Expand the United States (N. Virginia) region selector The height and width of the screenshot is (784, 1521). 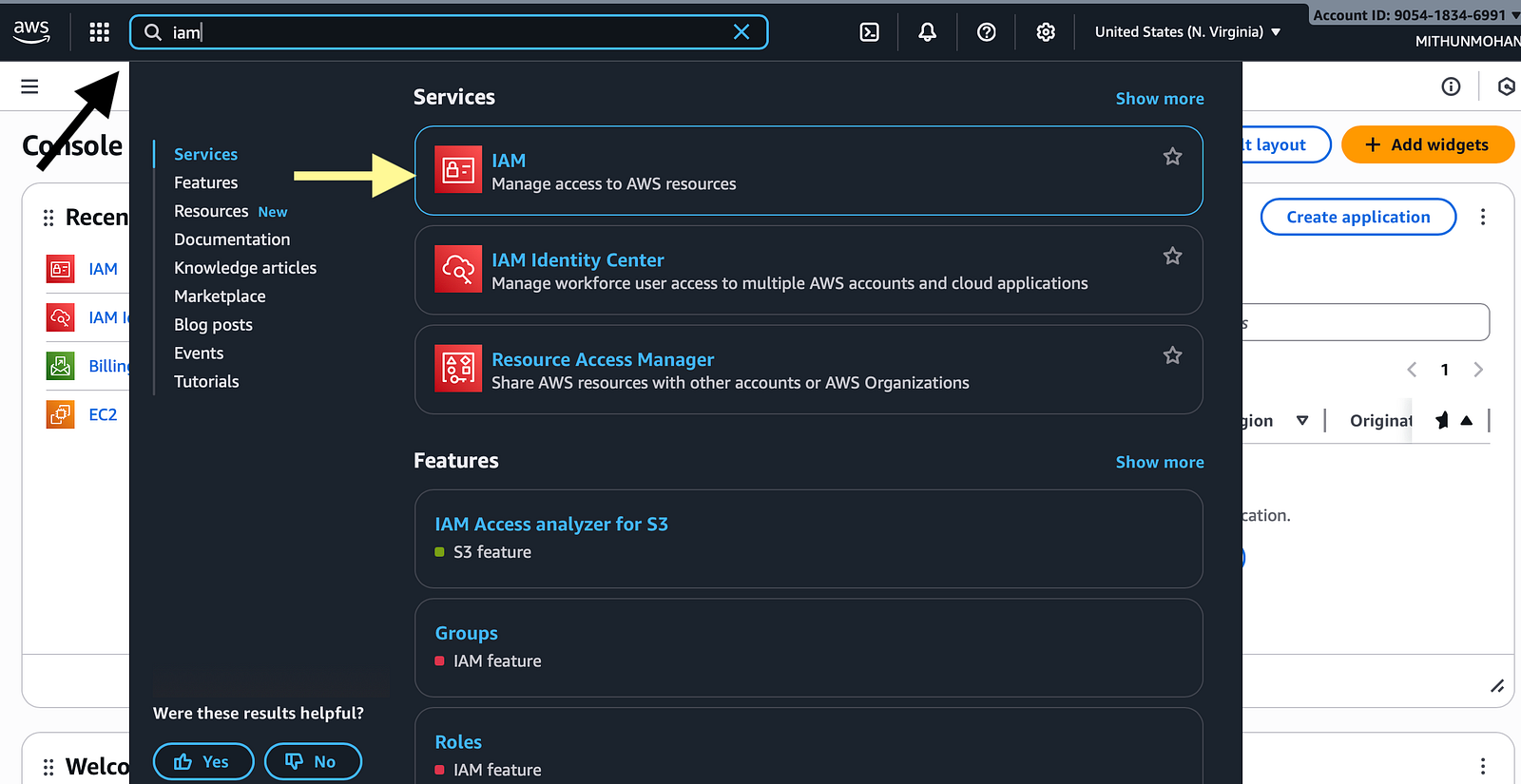[1187, 32]
